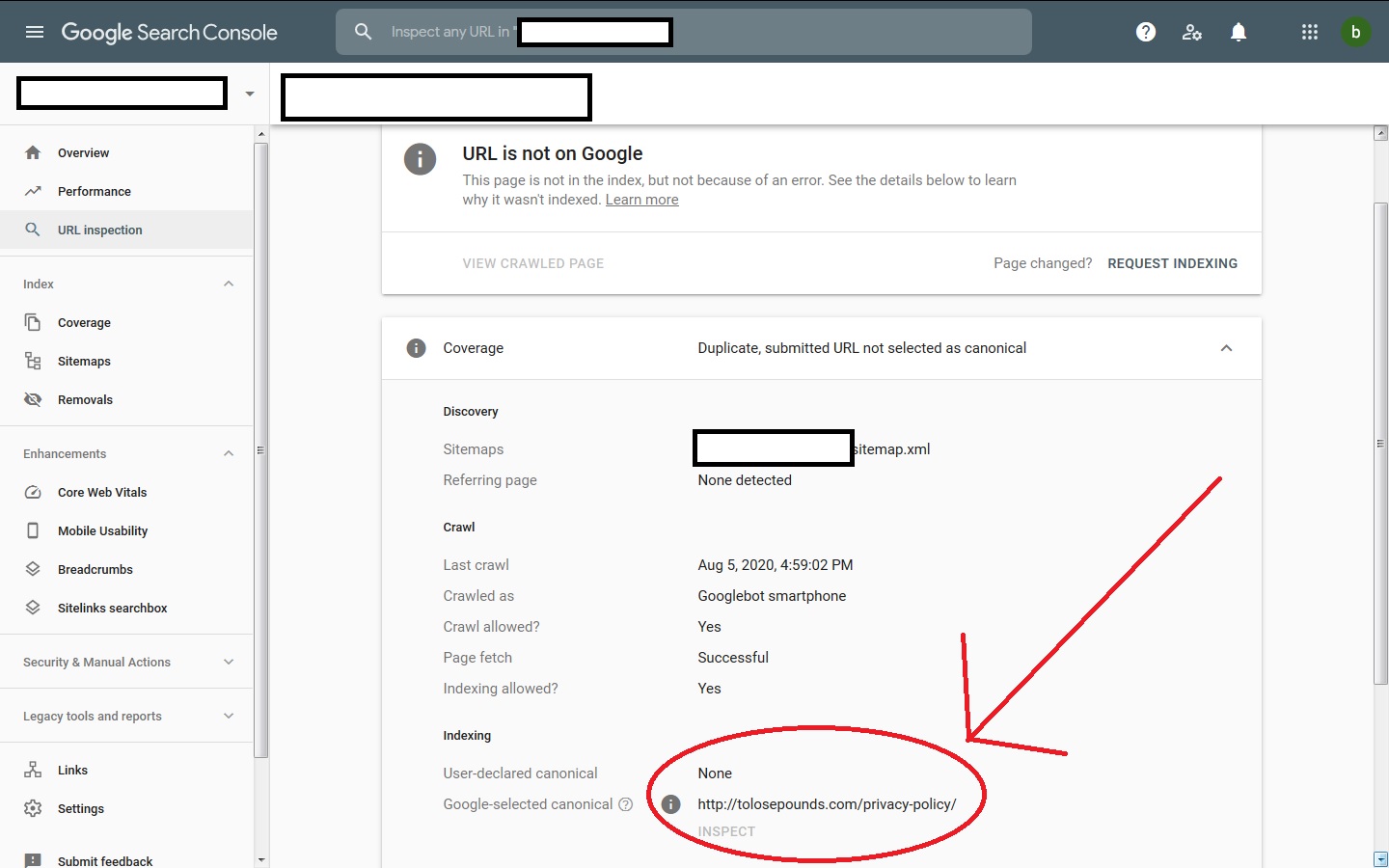Open the Coverage report in sidebar
This screenshot has height=868, width=1389.
126,322
